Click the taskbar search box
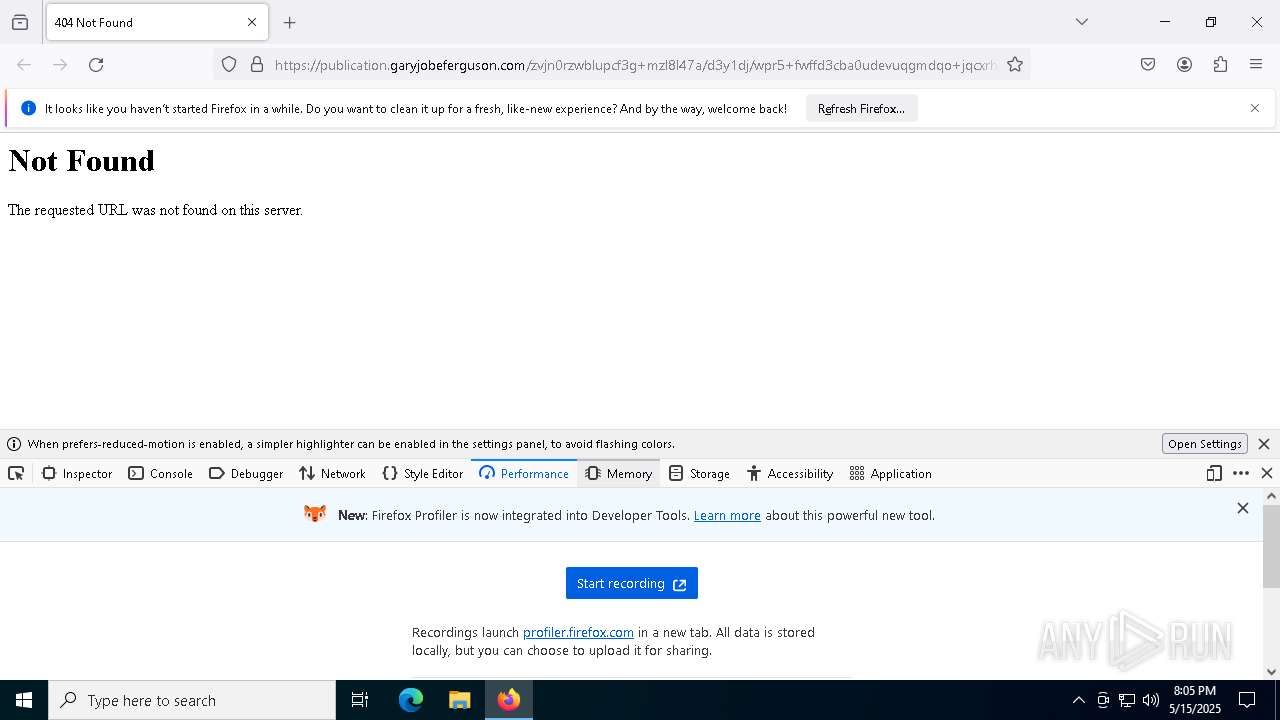The image size is (1280, 720). click(192, 700)
